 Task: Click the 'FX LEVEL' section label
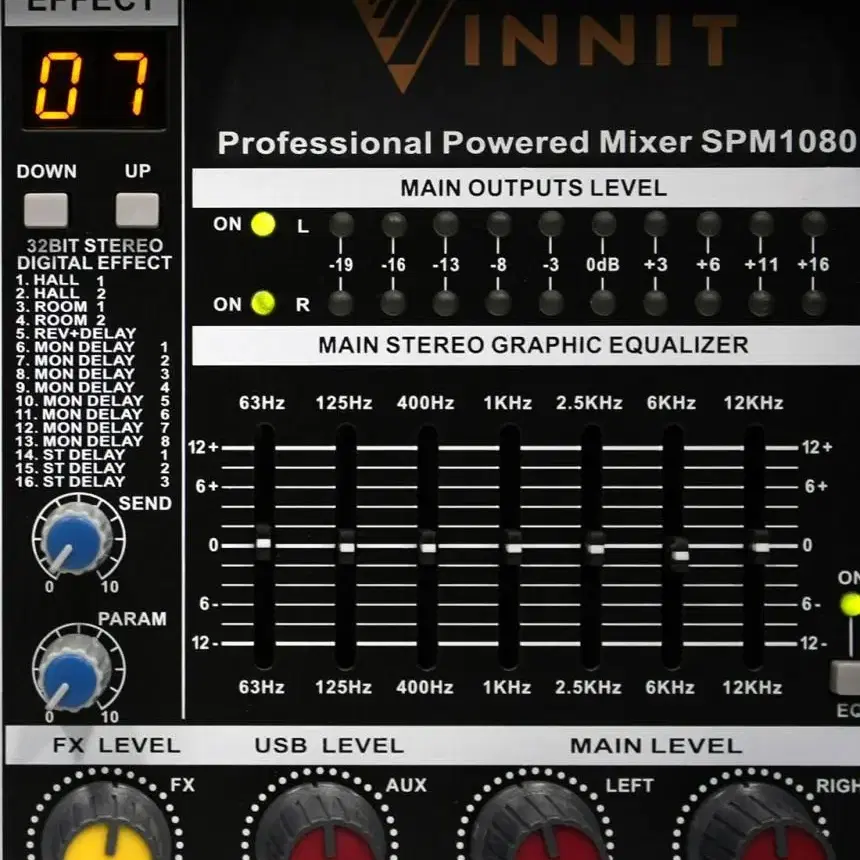116,745
